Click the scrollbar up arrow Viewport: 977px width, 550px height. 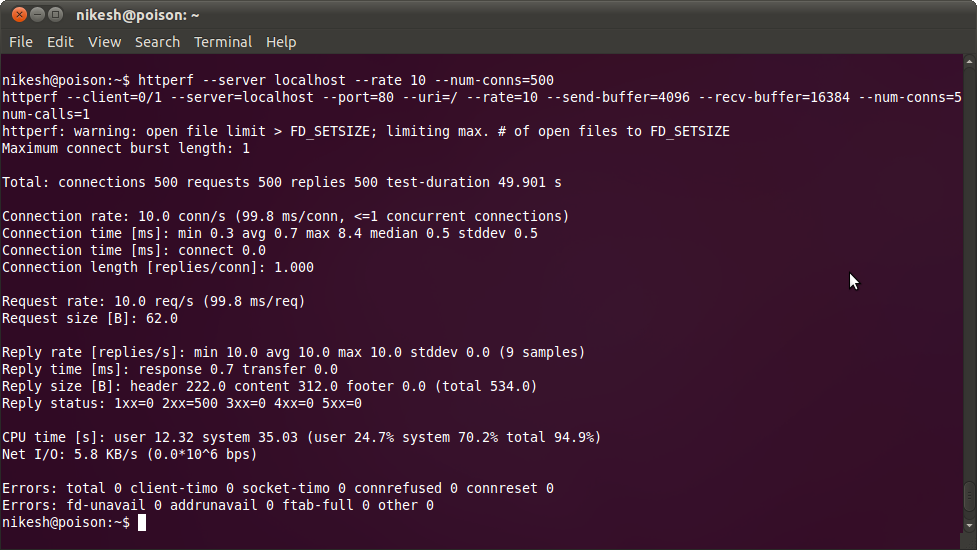[969, 62]
